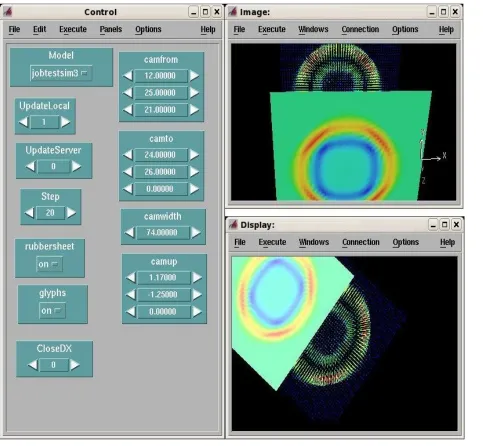Decrease camfrom 25.00000 with left arrow
This screenshot has height=446, width=483.
click(128, 92)
